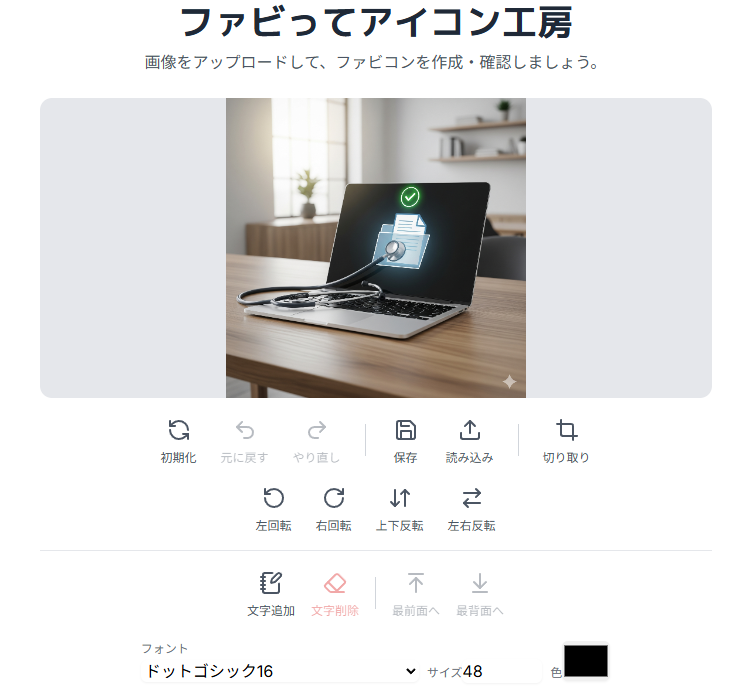Bring to front with 最前面へ
Screen dimensions: 752x700
click(x=416, y=583)
